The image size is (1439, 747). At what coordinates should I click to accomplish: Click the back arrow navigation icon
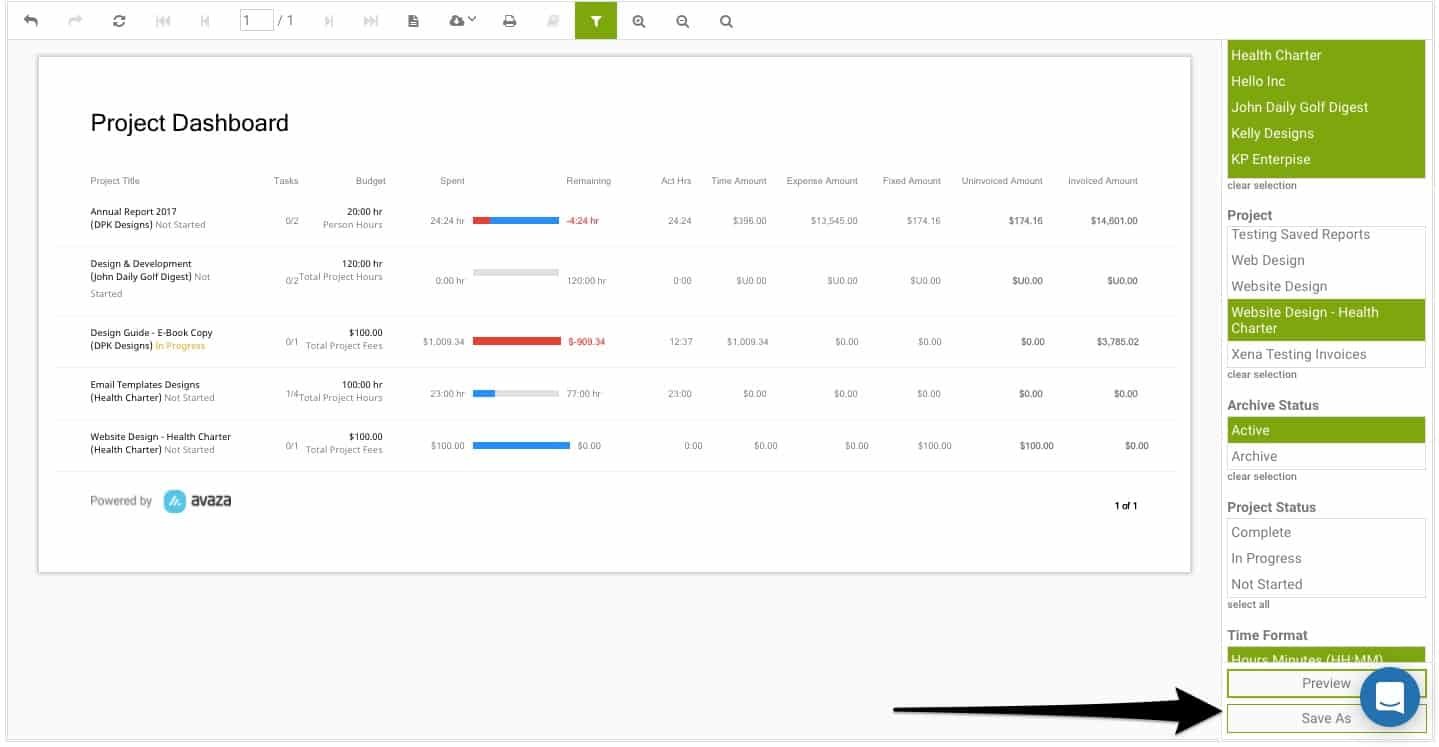click(x=31, y=20)
